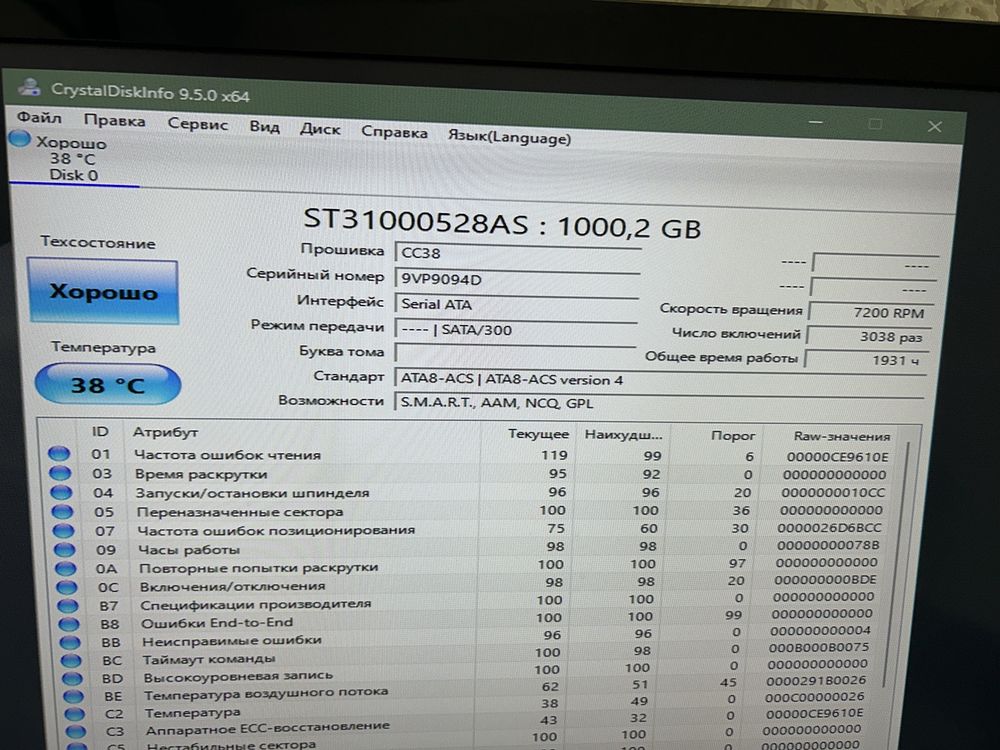The width and height of the screenshot is (1000, 750).
Task: Select the Переназначенные сектора attribute text
Action: click(240, 512)
